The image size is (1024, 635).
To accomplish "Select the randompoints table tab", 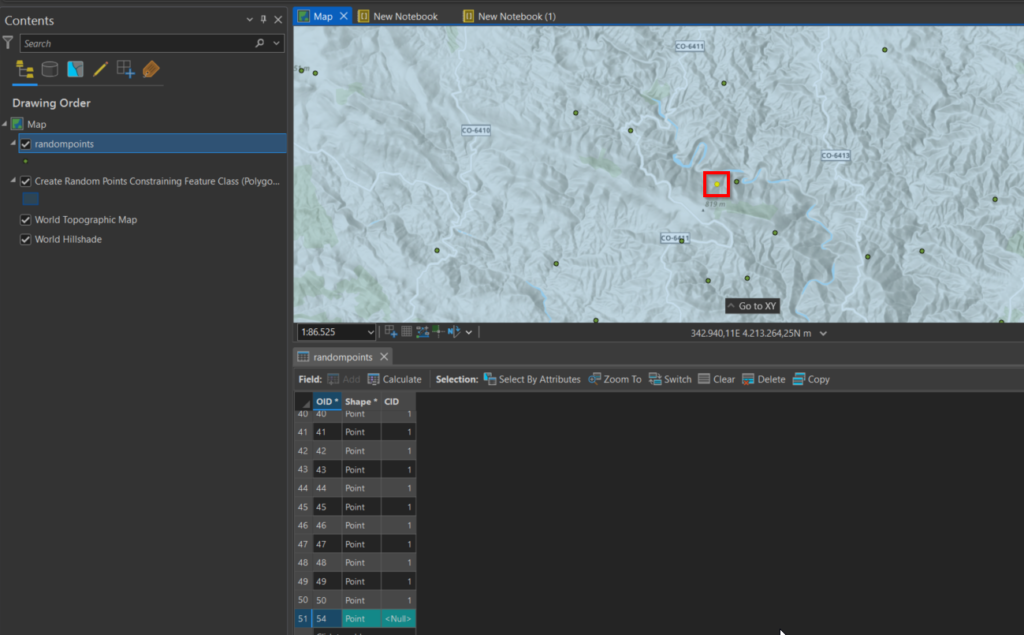I will coord(341,356).
